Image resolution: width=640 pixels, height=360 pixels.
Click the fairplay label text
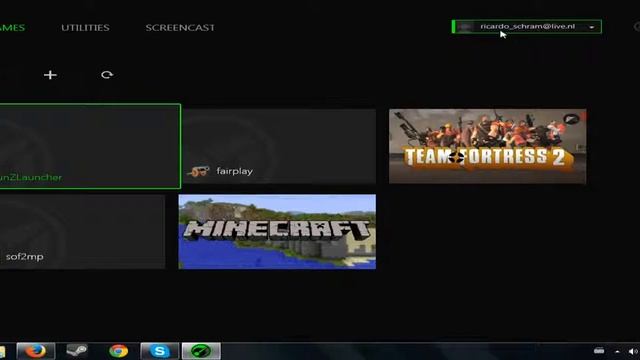234,171
